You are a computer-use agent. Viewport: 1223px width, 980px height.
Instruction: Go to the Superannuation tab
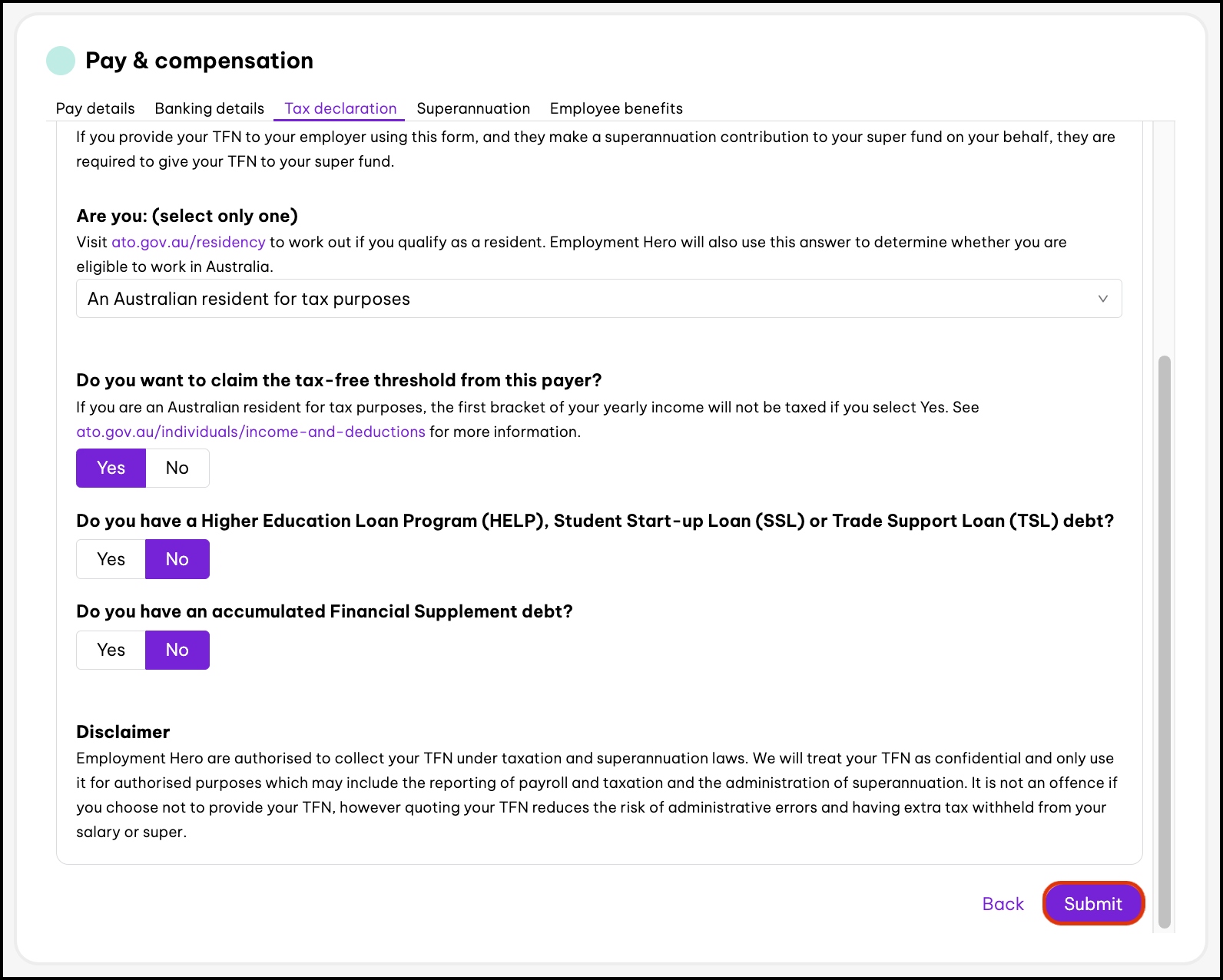[473, 108]
